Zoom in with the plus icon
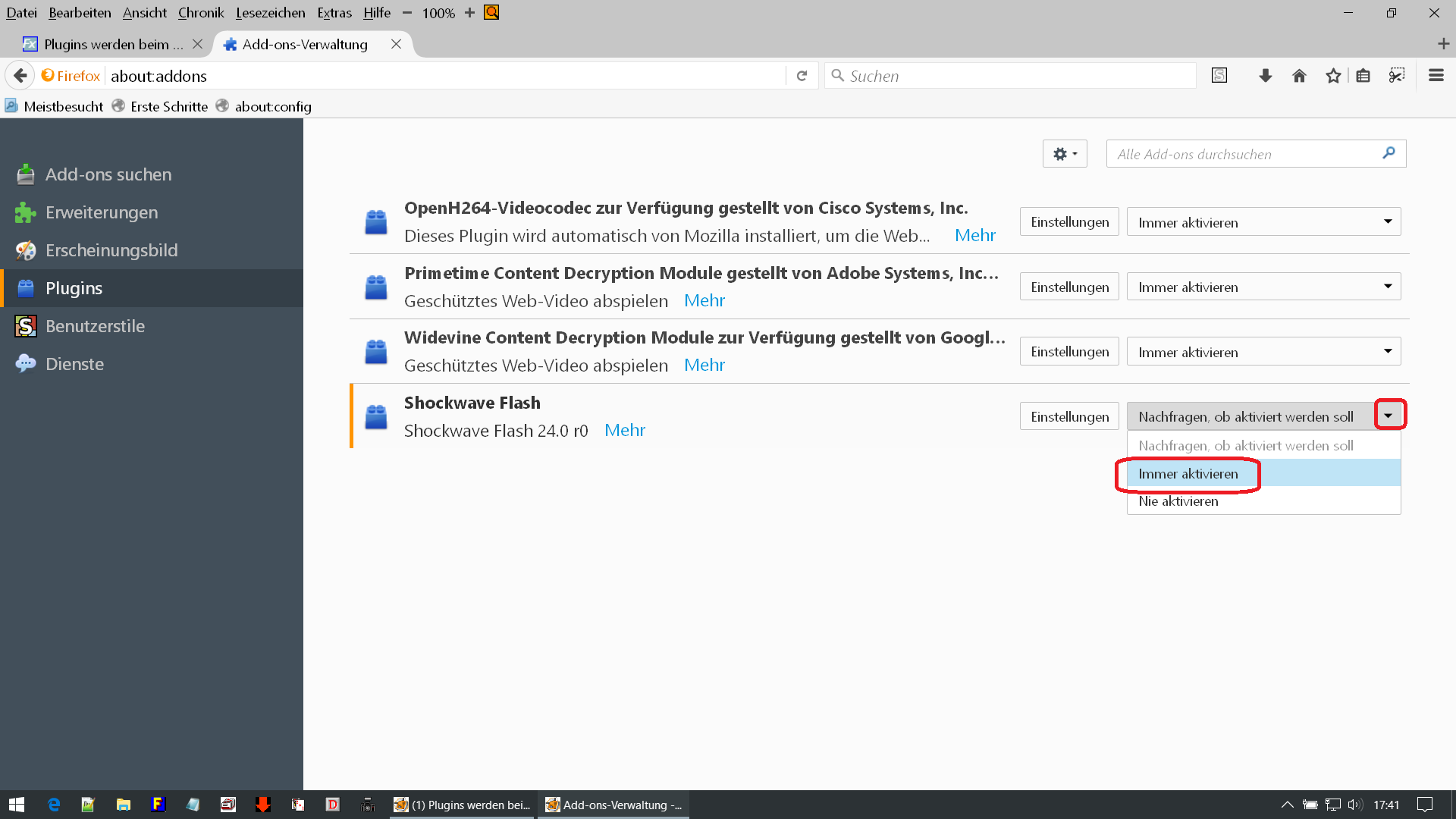1456x819 pixels. click(x=469, y=13)
